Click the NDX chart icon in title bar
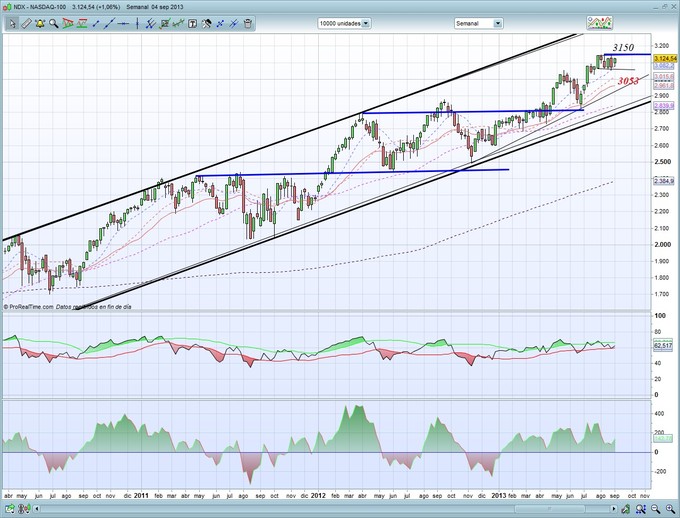 point(7,5)
